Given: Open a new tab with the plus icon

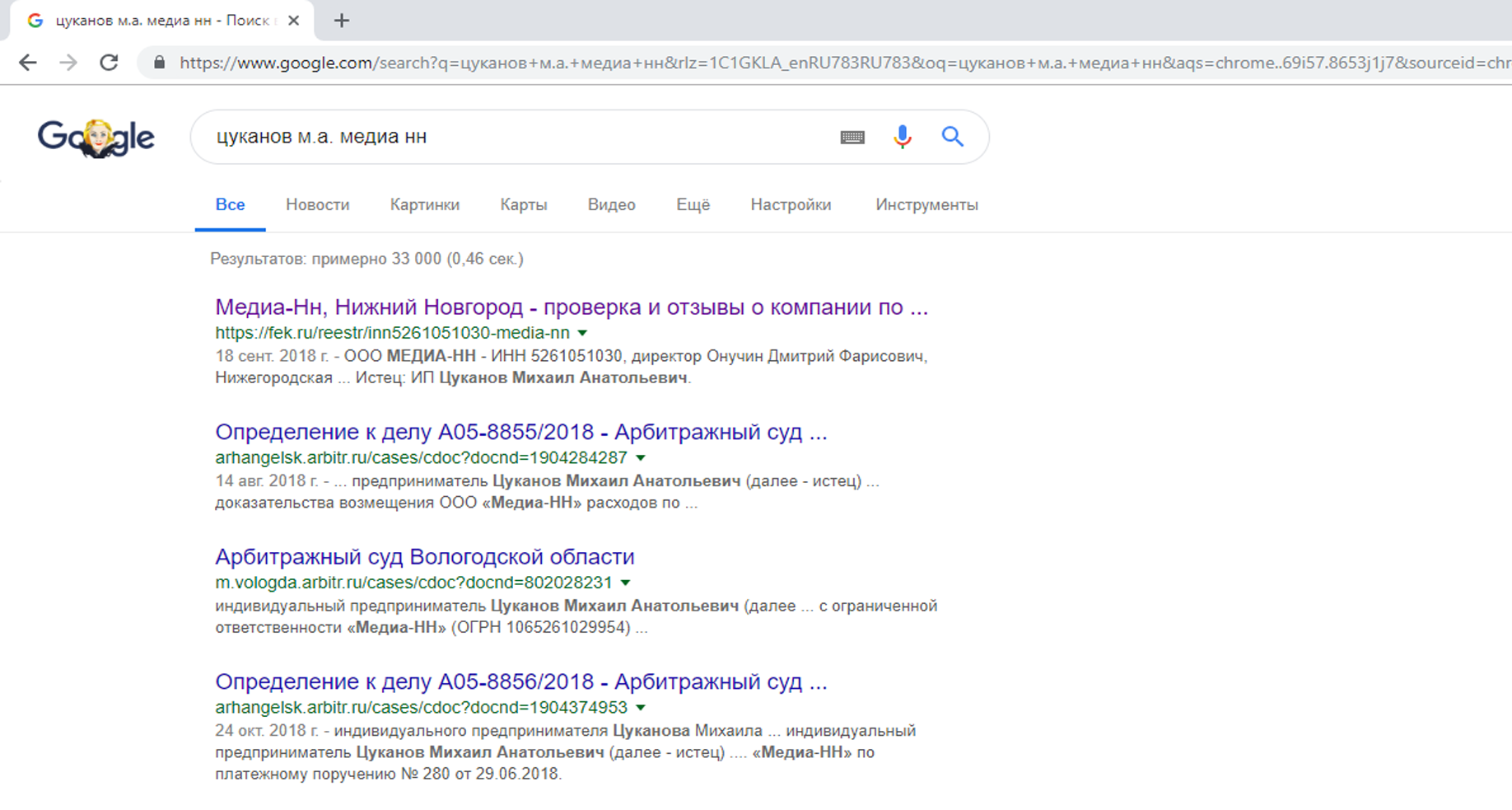Looking at the screenshot, I should pos(342,21).
